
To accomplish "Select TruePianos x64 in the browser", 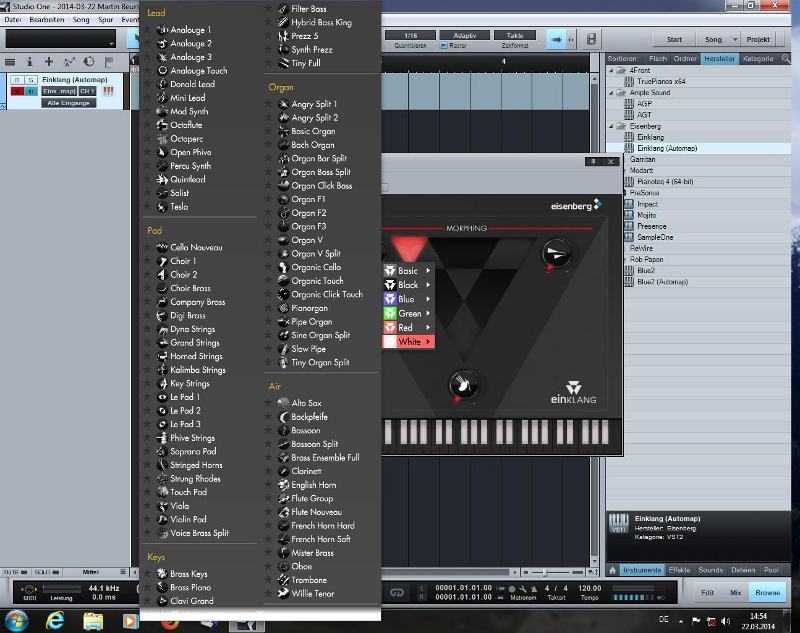I will tap(661, 82).
